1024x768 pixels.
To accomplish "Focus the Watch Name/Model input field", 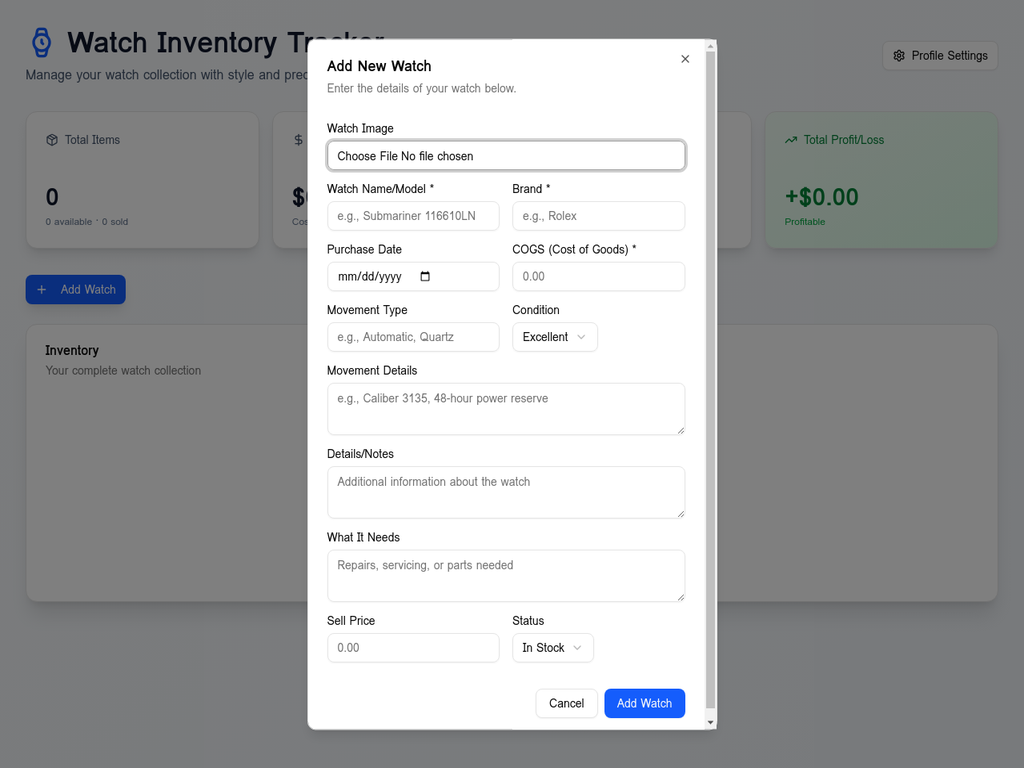I will pos(413,216).
